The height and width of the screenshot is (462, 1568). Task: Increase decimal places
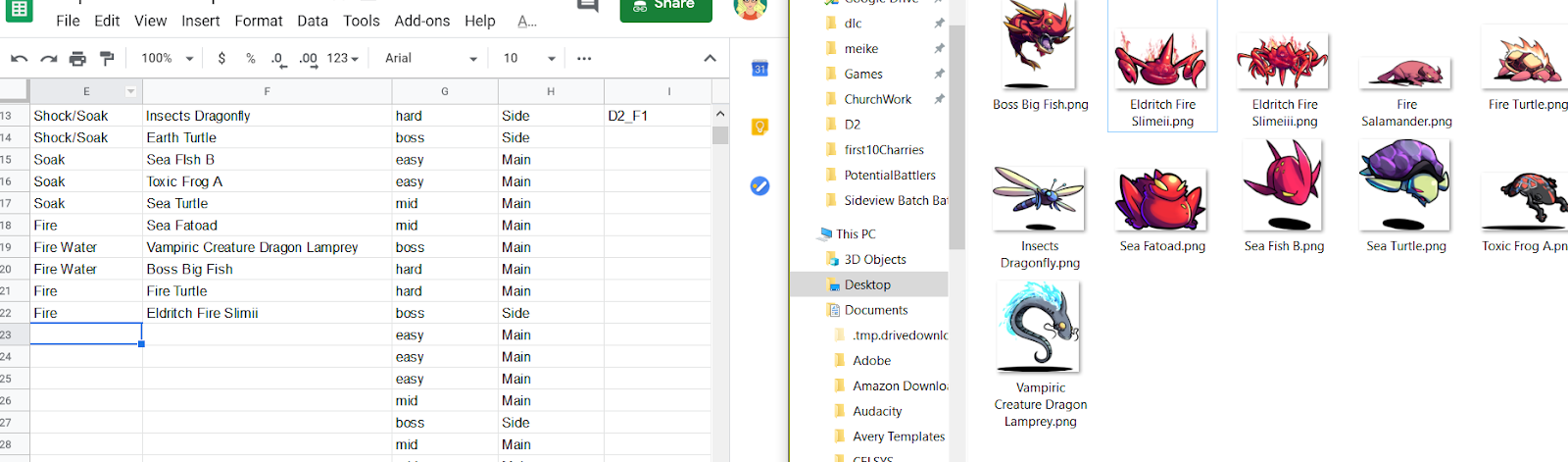[308, 59]
